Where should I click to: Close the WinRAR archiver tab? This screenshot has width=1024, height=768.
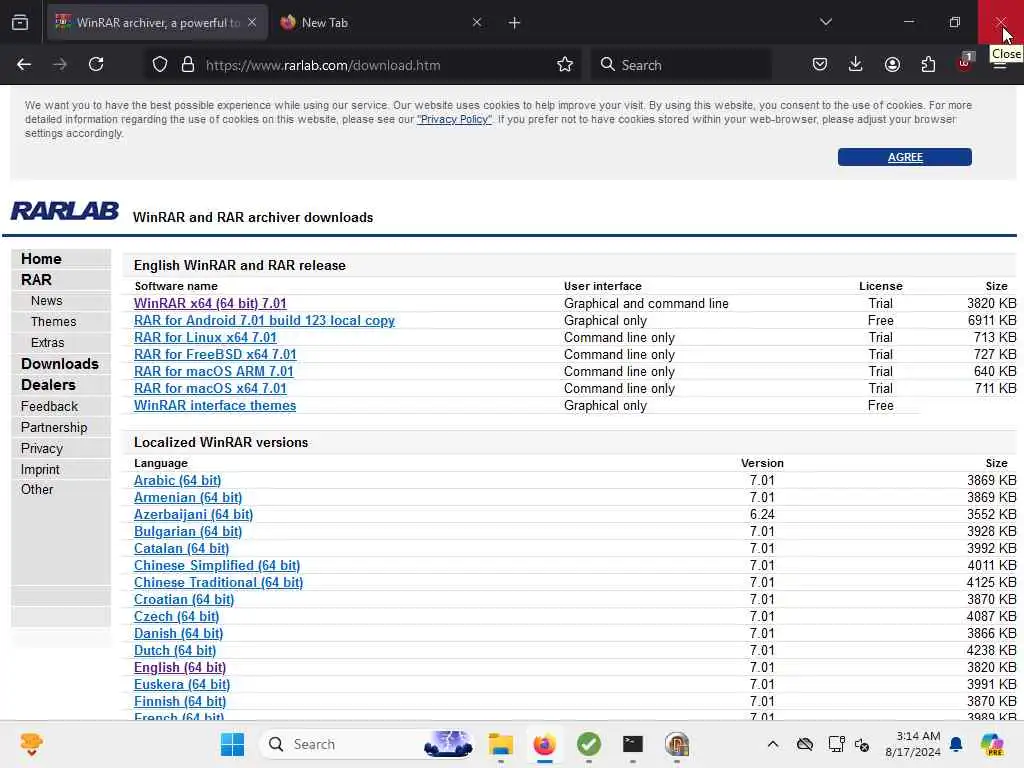[x=252, y=22]
